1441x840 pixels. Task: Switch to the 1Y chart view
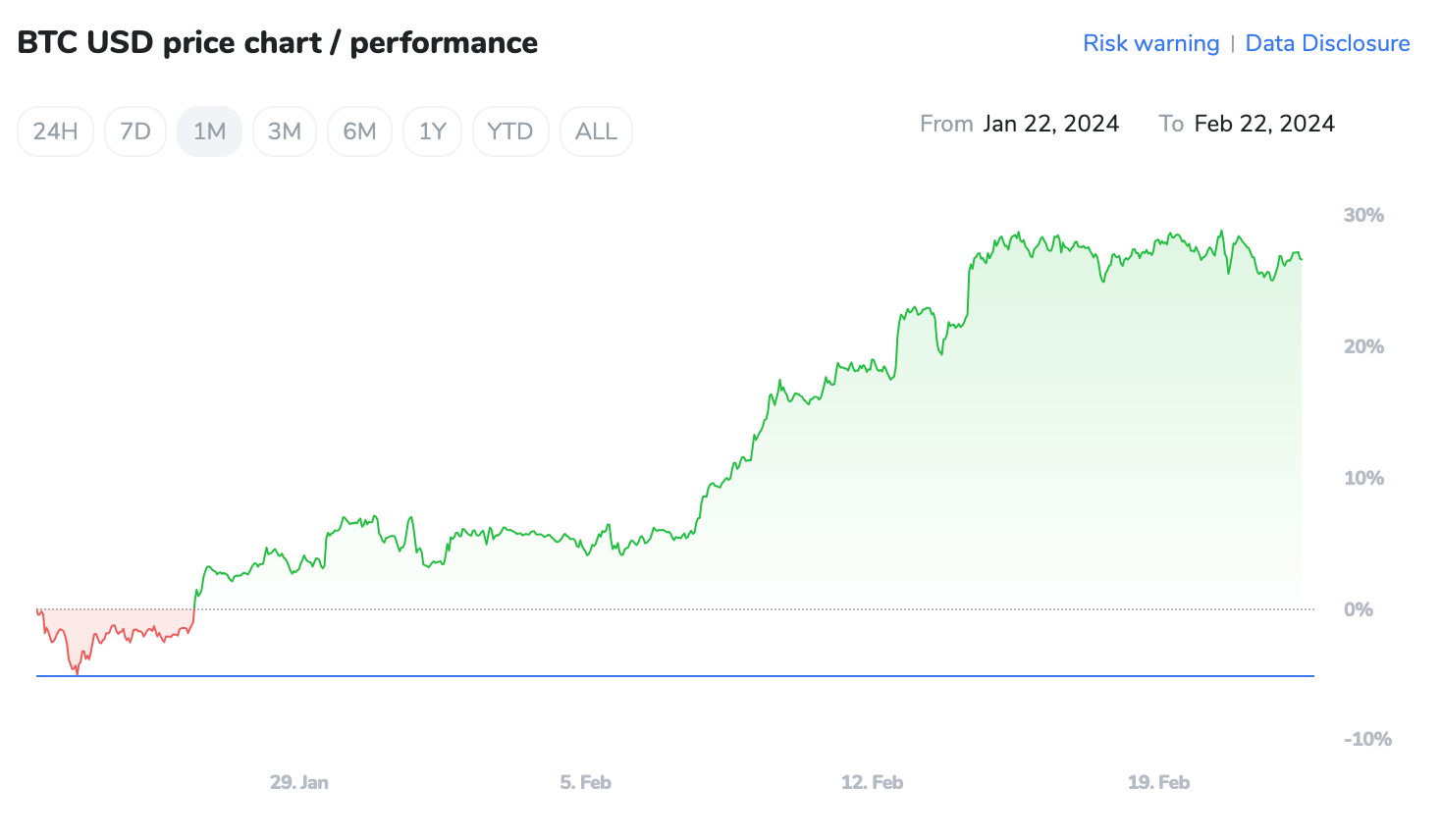tap(432, 131)
